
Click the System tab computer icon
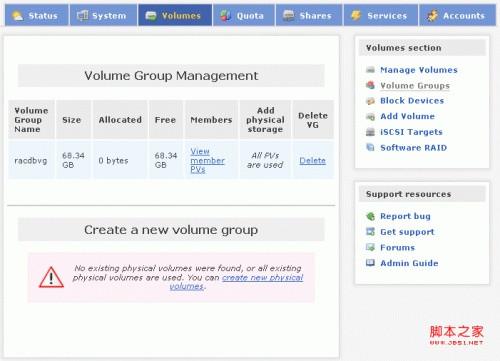[82, 15]
